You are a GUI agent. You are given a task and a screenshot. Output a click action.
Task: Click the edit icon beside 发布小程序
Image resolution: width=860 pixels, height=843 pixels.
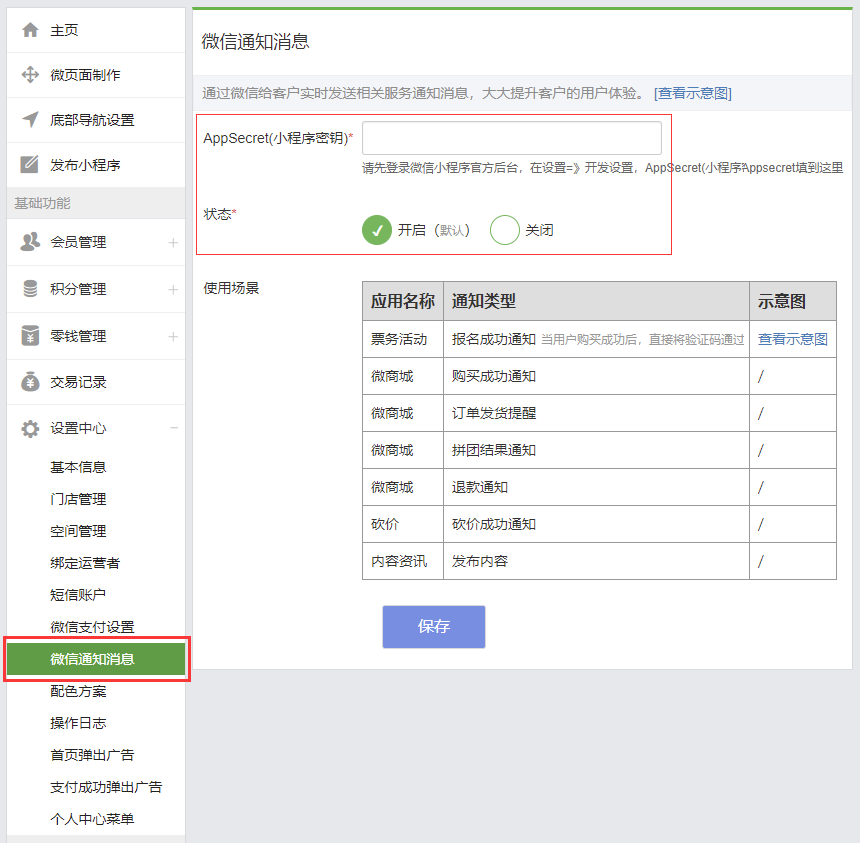click(30, 165)
